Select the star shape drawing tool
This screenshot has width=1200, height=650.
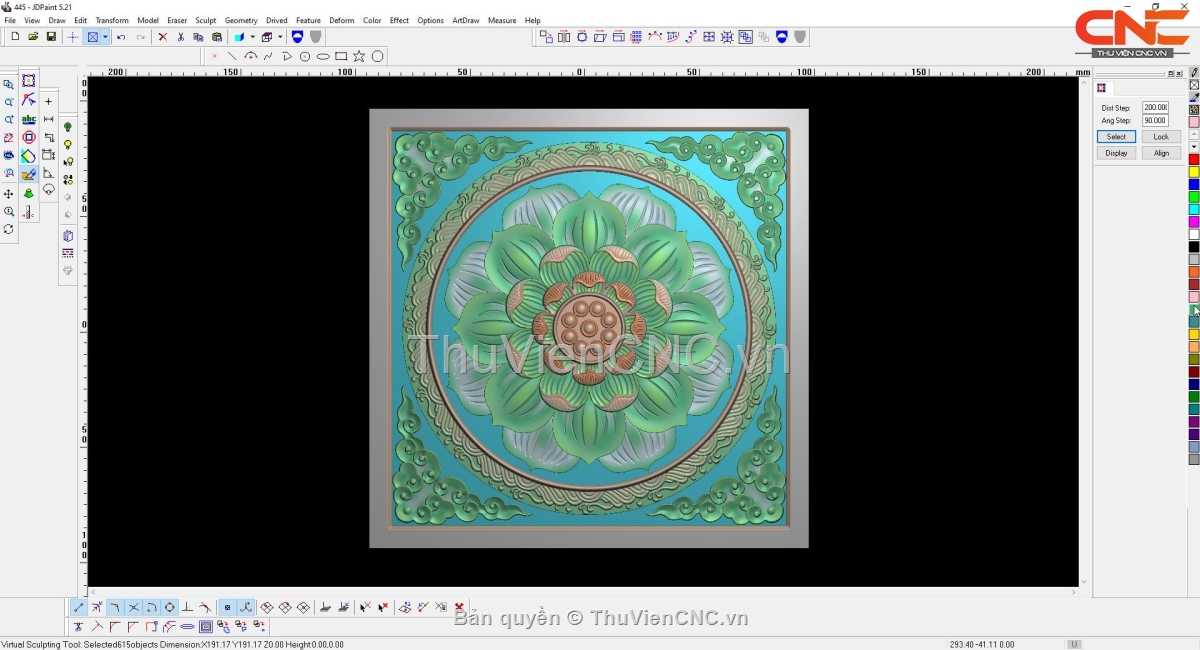(x=359, y=57)
